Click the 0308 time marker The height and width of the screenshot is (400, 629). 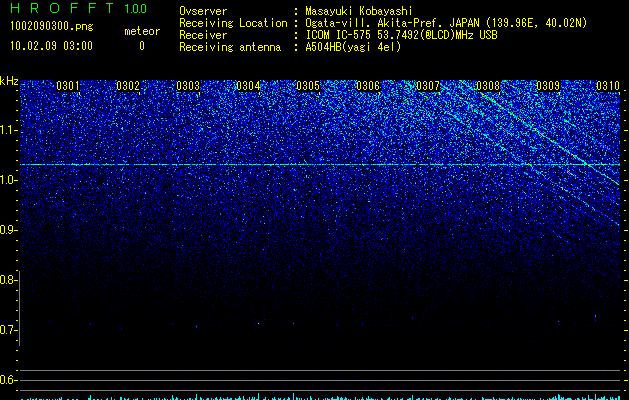click(x=488, y=86)
